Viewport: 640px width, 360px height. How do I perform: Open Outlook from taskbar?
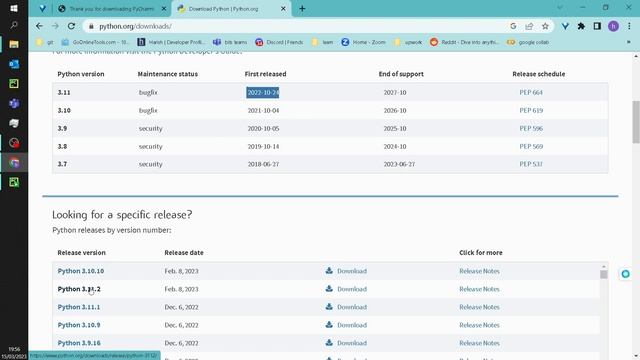coord(14,64)
